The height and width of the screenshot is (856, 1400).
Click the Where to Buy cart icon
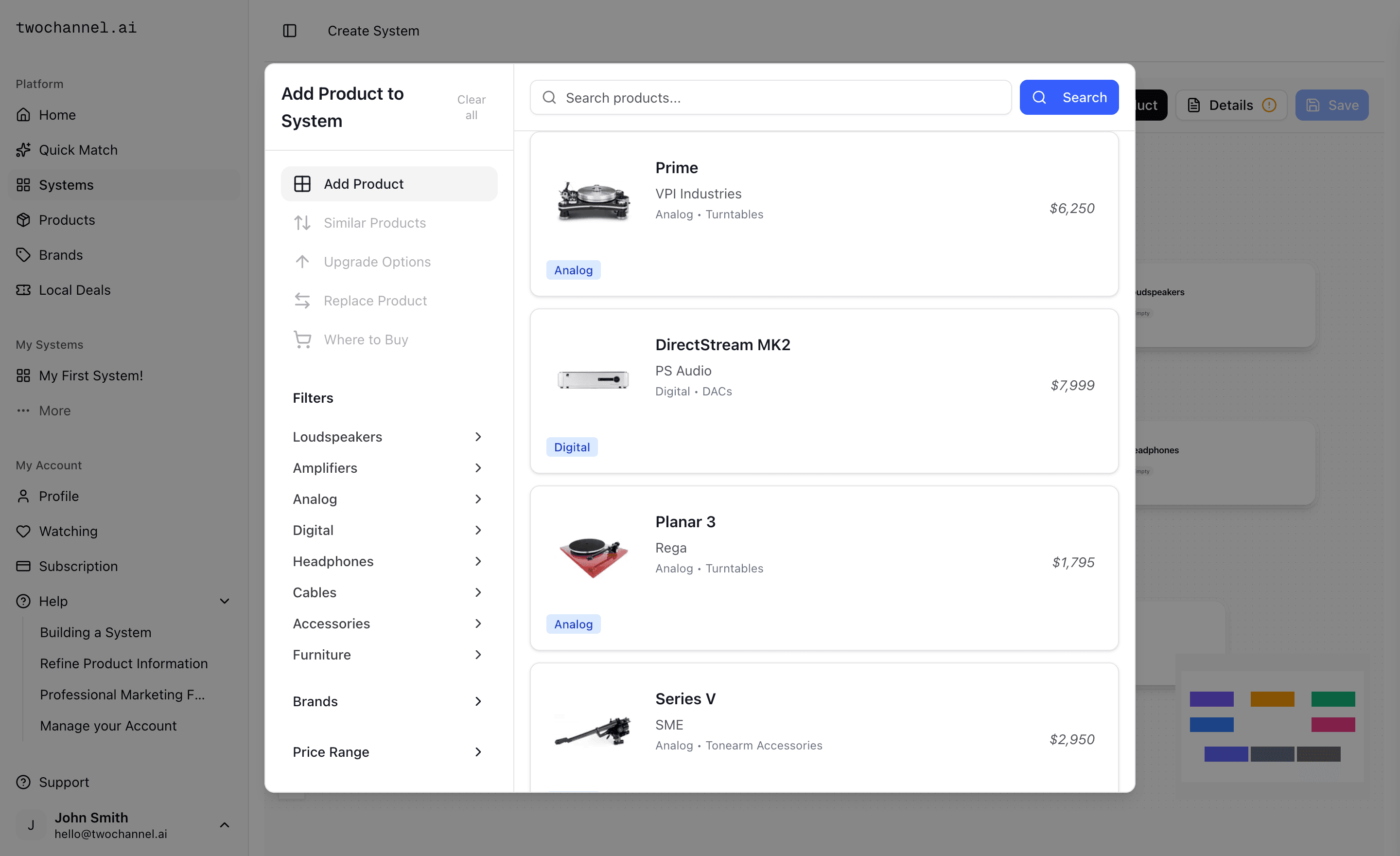tap(303, 339)
